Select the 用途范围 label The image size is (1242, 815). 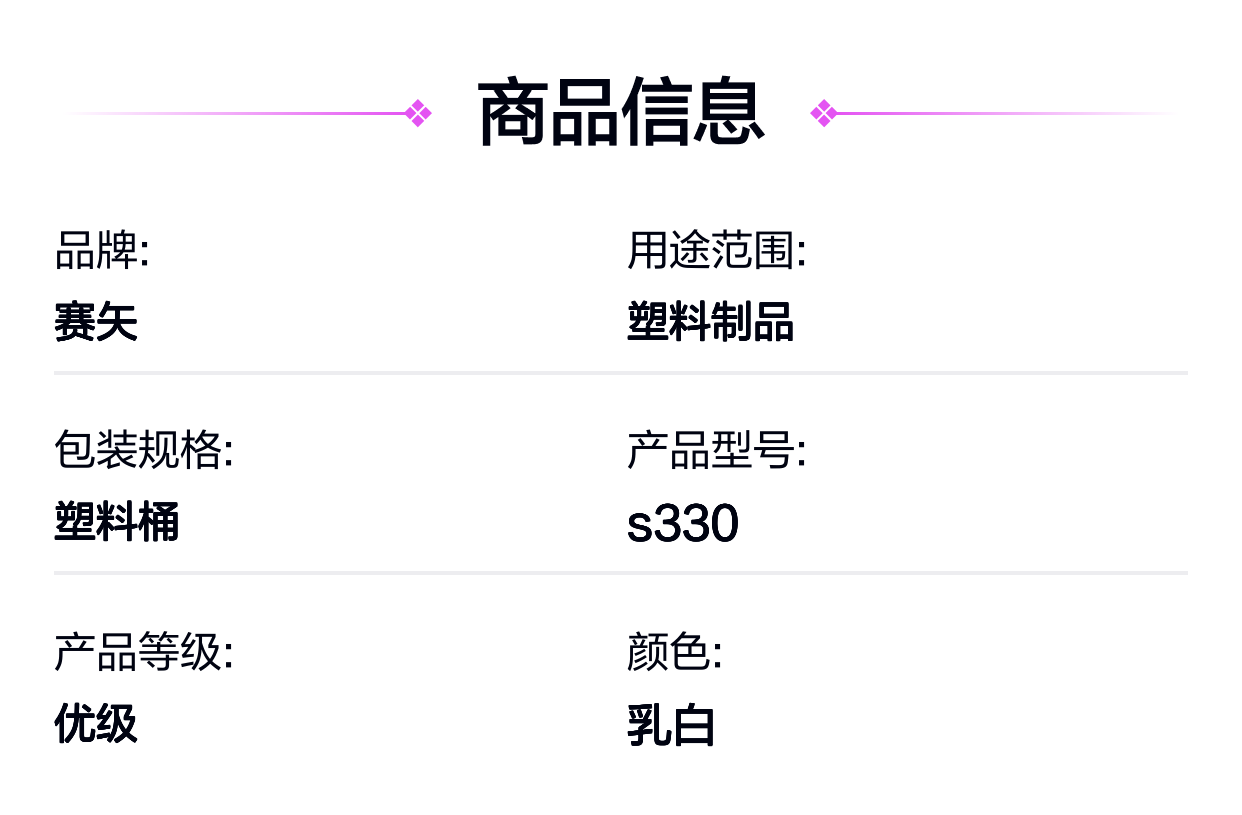click(x=716, y=251)
